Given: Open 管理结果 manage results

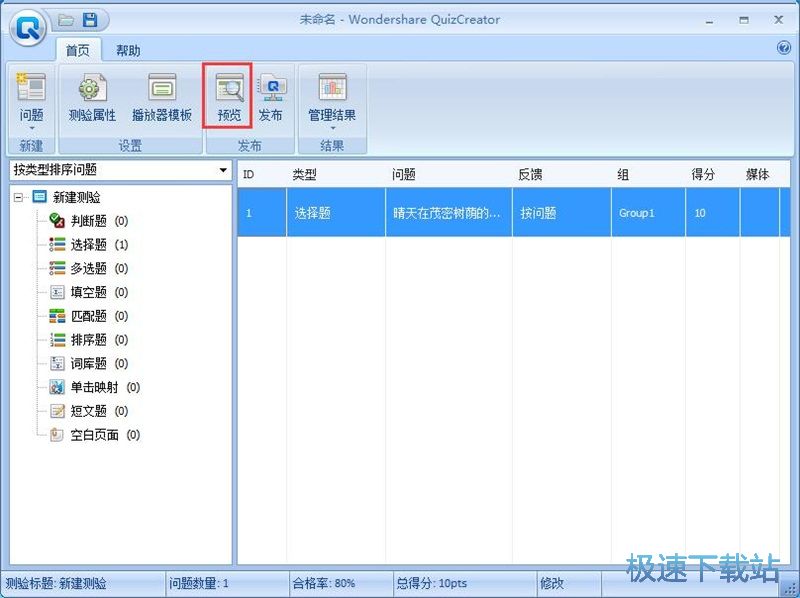Looking at the screenshot, I should (x=332, y=98).
